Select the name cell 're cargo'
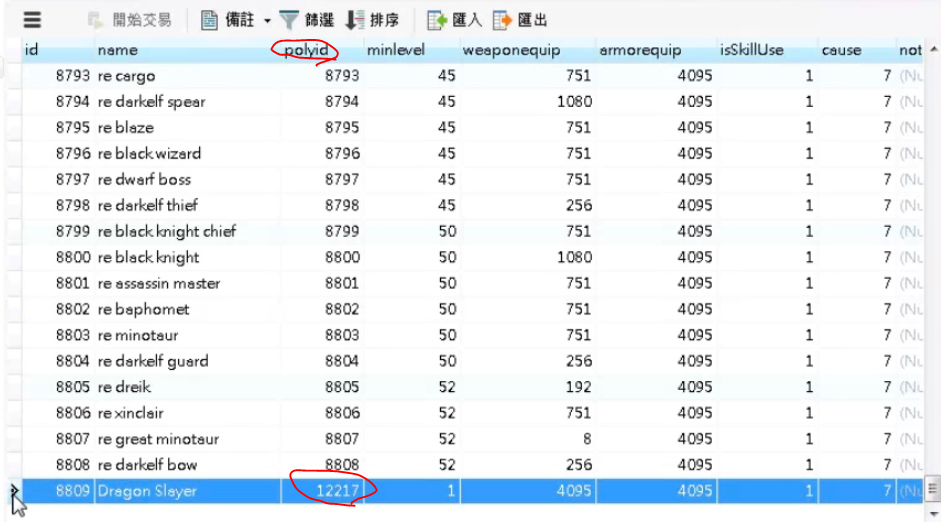941x522 pixels. (187, 76)
